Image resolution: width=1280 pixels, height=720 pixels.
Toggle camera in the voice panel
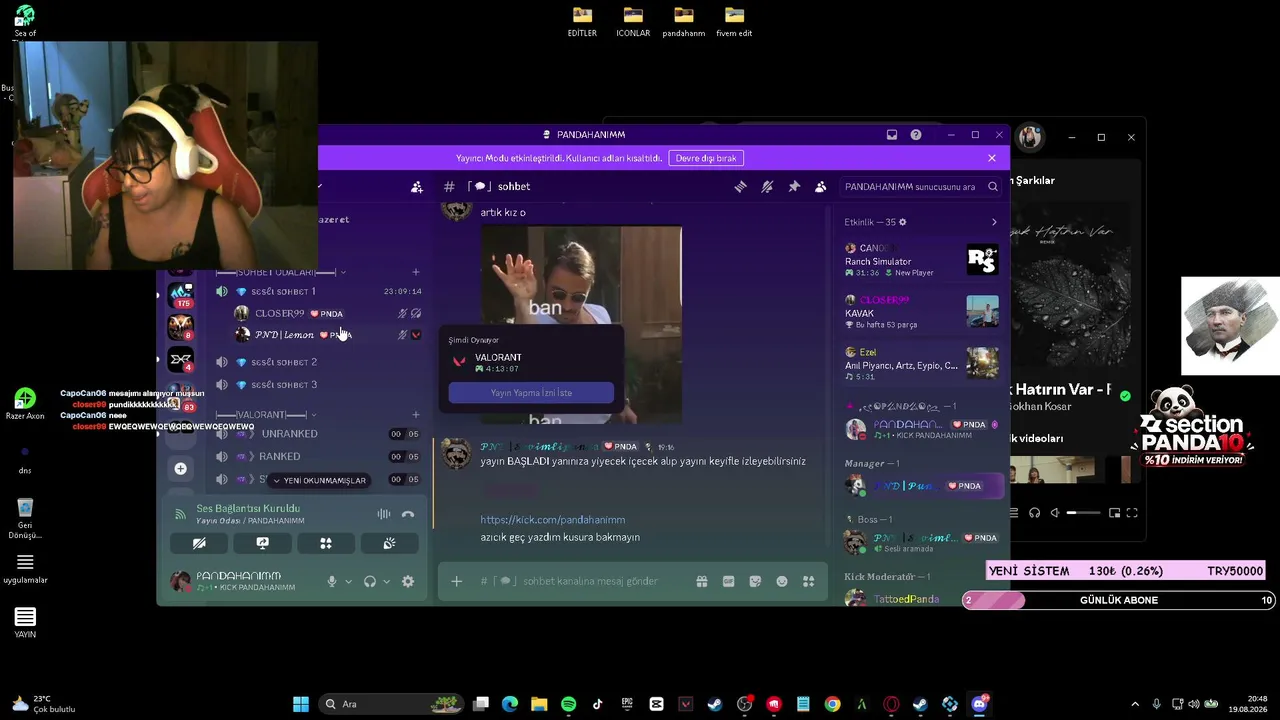click(x=199, y=543)
